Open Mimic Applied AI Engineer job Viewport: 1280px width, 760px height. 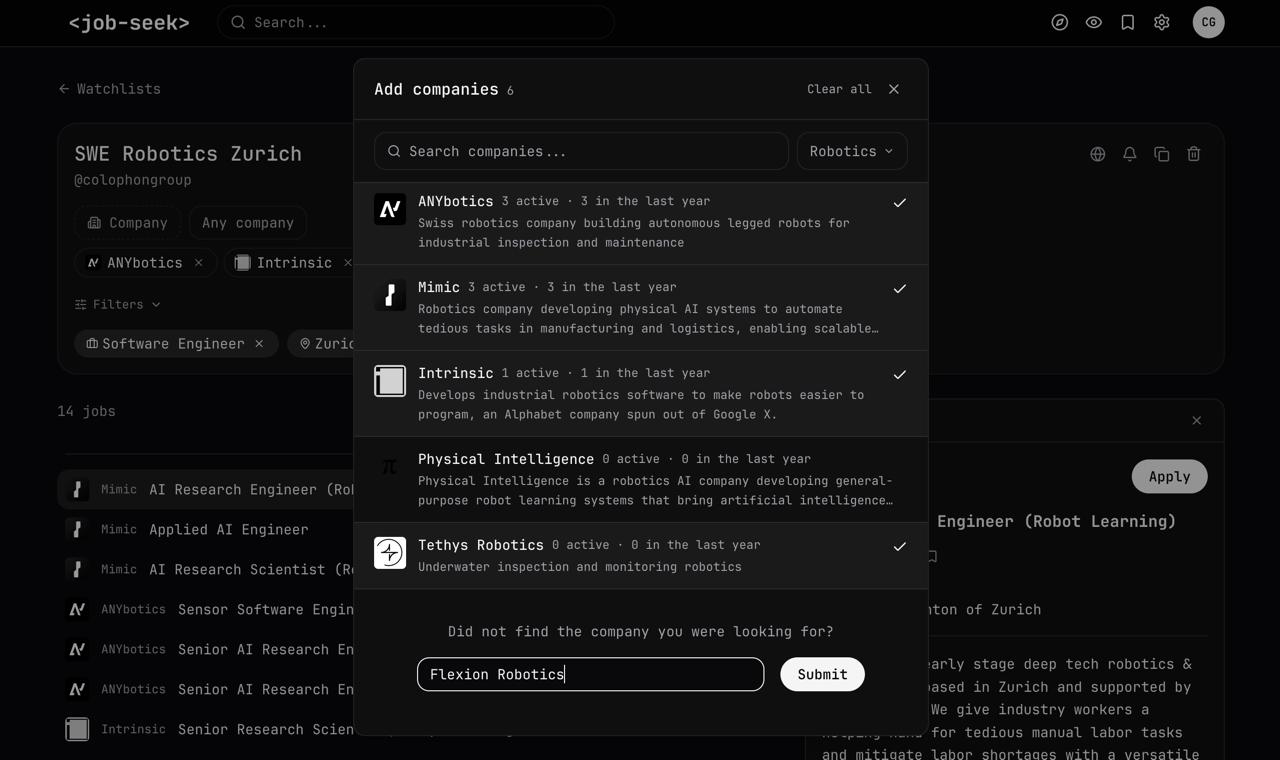(206, 529)
